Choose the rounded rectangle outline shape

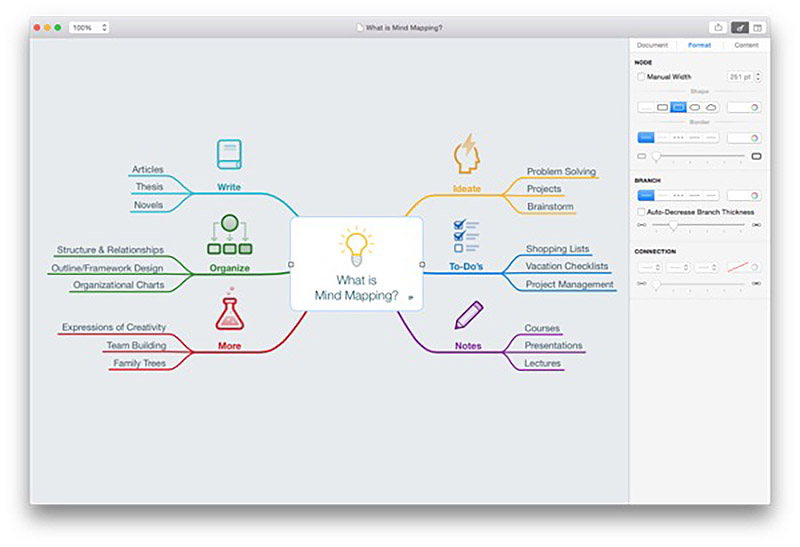tap(662, 107)
